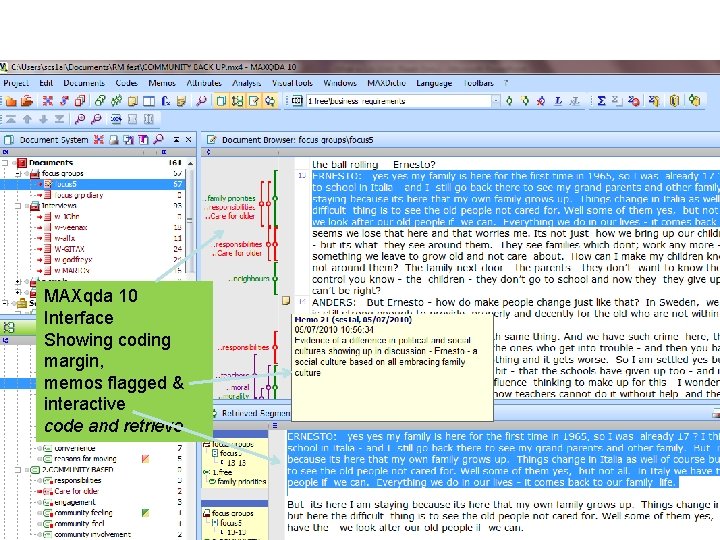
Task: Select the 'focus grp diary' document
Action: click(x=79, y=195)
